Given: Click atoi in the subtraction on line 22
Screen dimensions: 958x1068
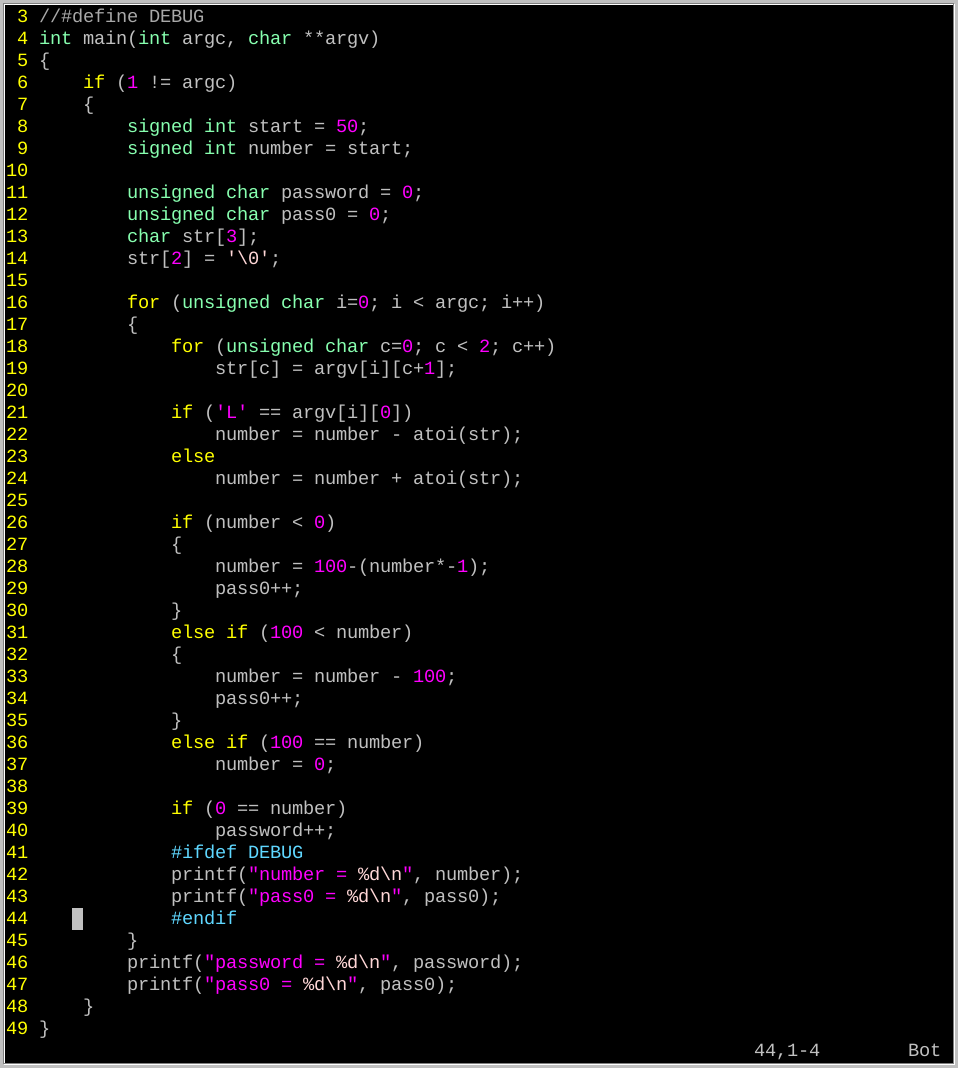Looking at the screenshot, I should point(434,435).
